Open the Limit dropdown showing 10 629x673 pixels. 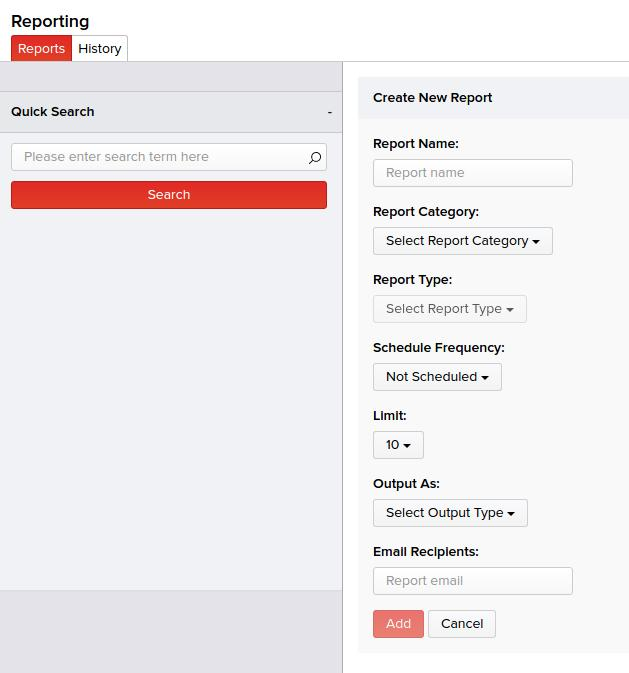tap(398, 445)
